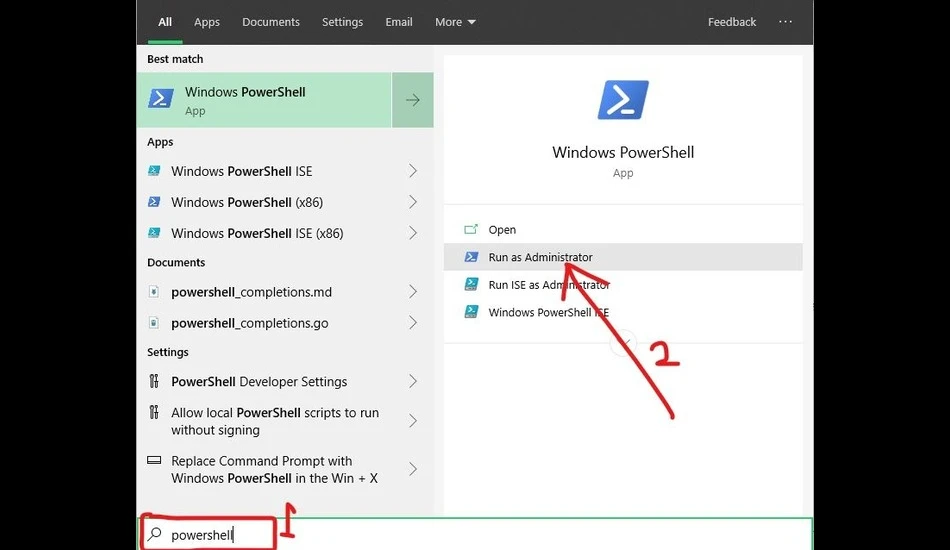Image resolution: width=950 pixels, height=550 pixels.
Task: Expand Windows PowerShell ISE details chevron
Action: point(413,171)
